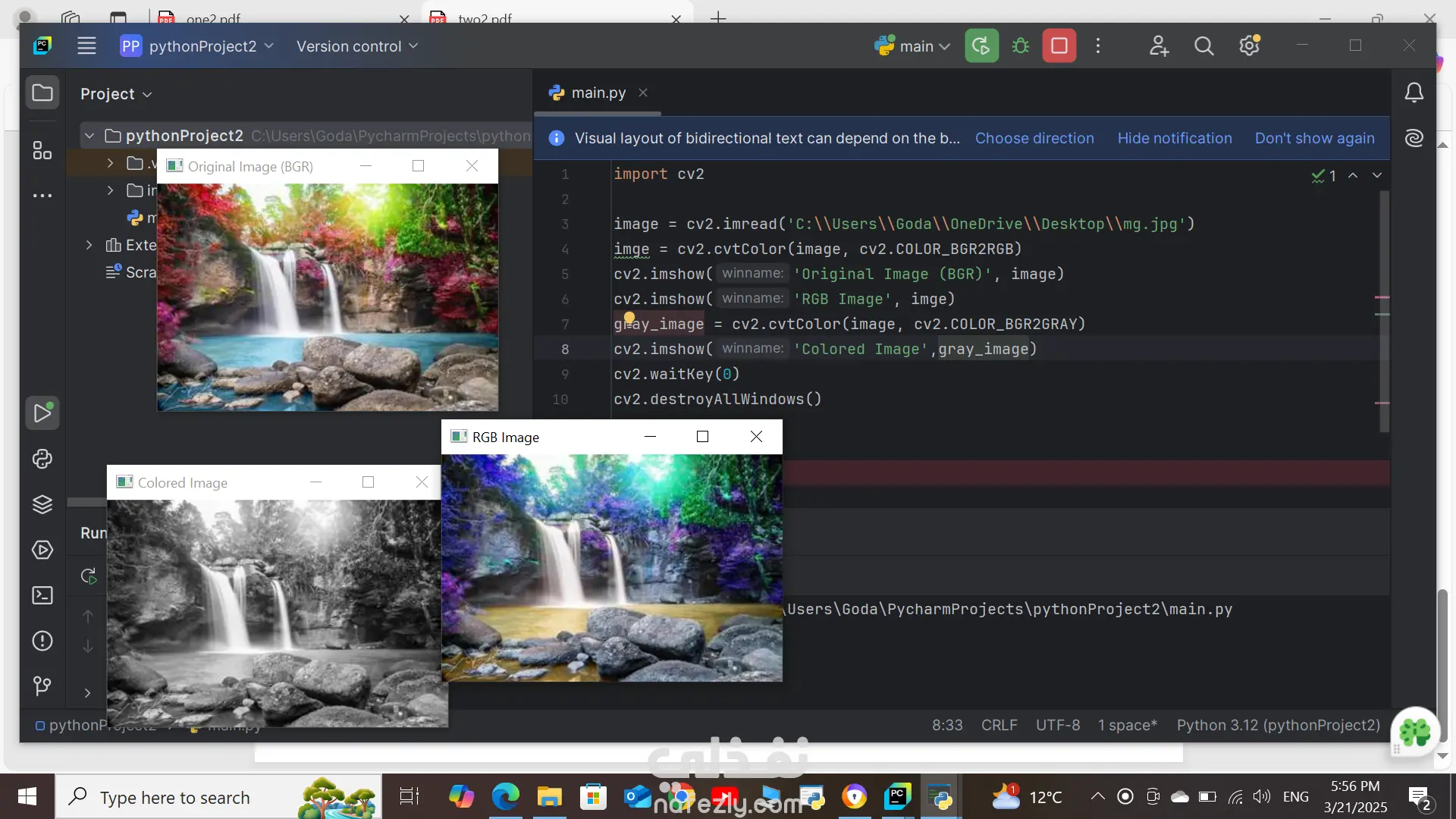The width and height of the screenshot is (1456, 819).
Task: Stop the running program with red square
Action: coord(1059,46)
